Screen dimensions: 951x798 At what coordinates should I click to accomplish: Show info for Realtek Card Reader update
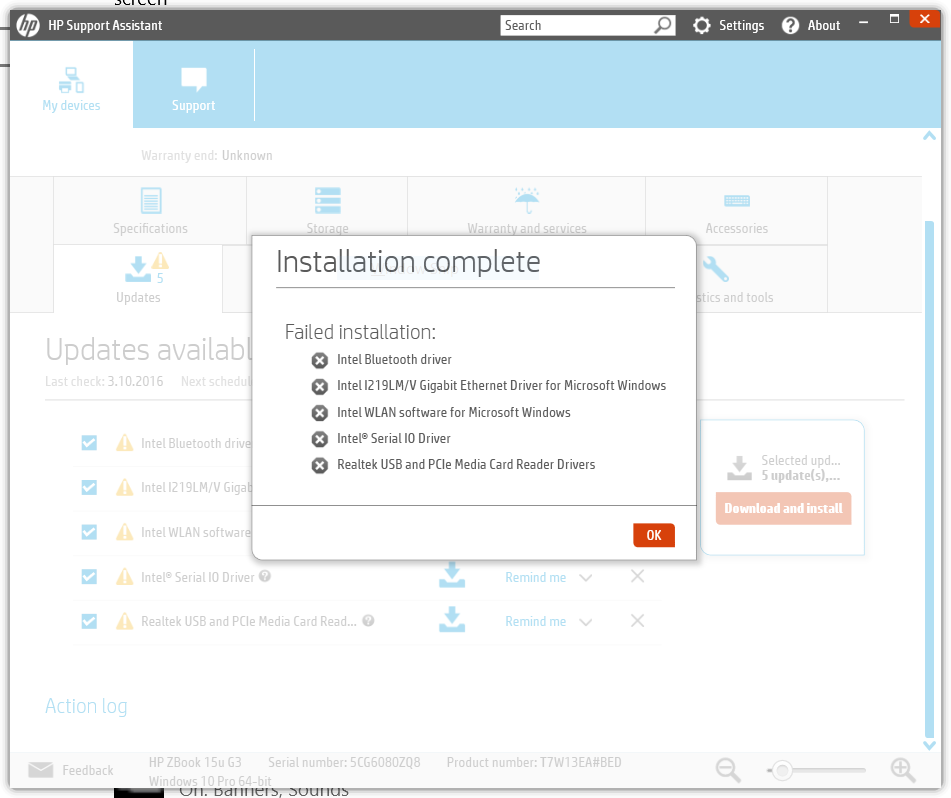point(368,620)
